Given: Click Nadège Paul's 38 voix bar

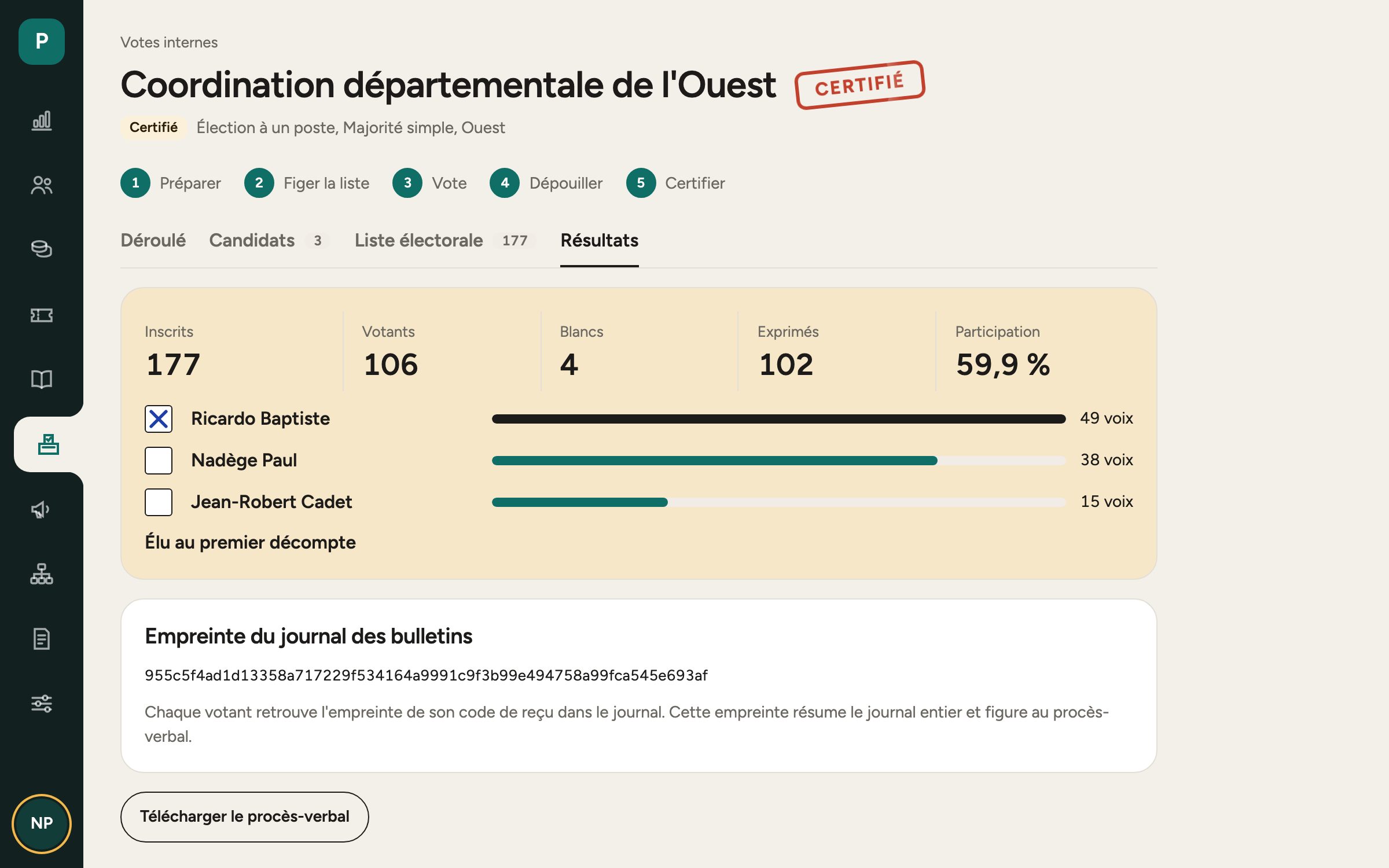Looking at the screenshot, I should coord(778,461).
